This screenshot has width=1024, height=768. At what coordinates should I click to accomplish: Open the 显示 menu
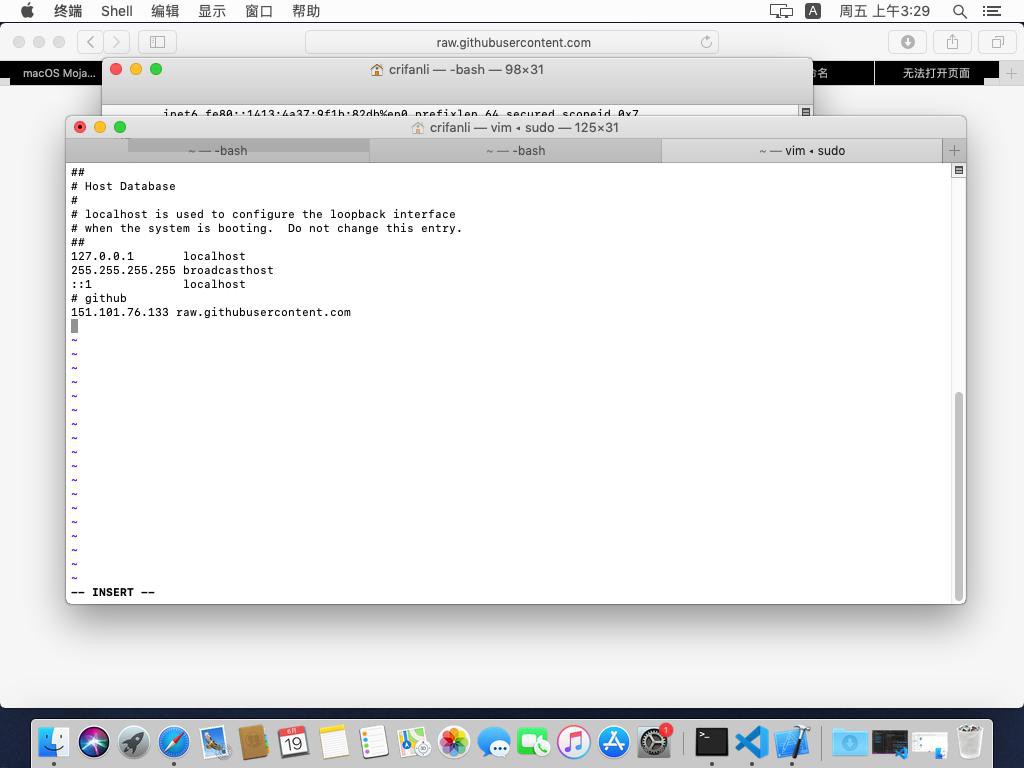(x=212, y=11)
